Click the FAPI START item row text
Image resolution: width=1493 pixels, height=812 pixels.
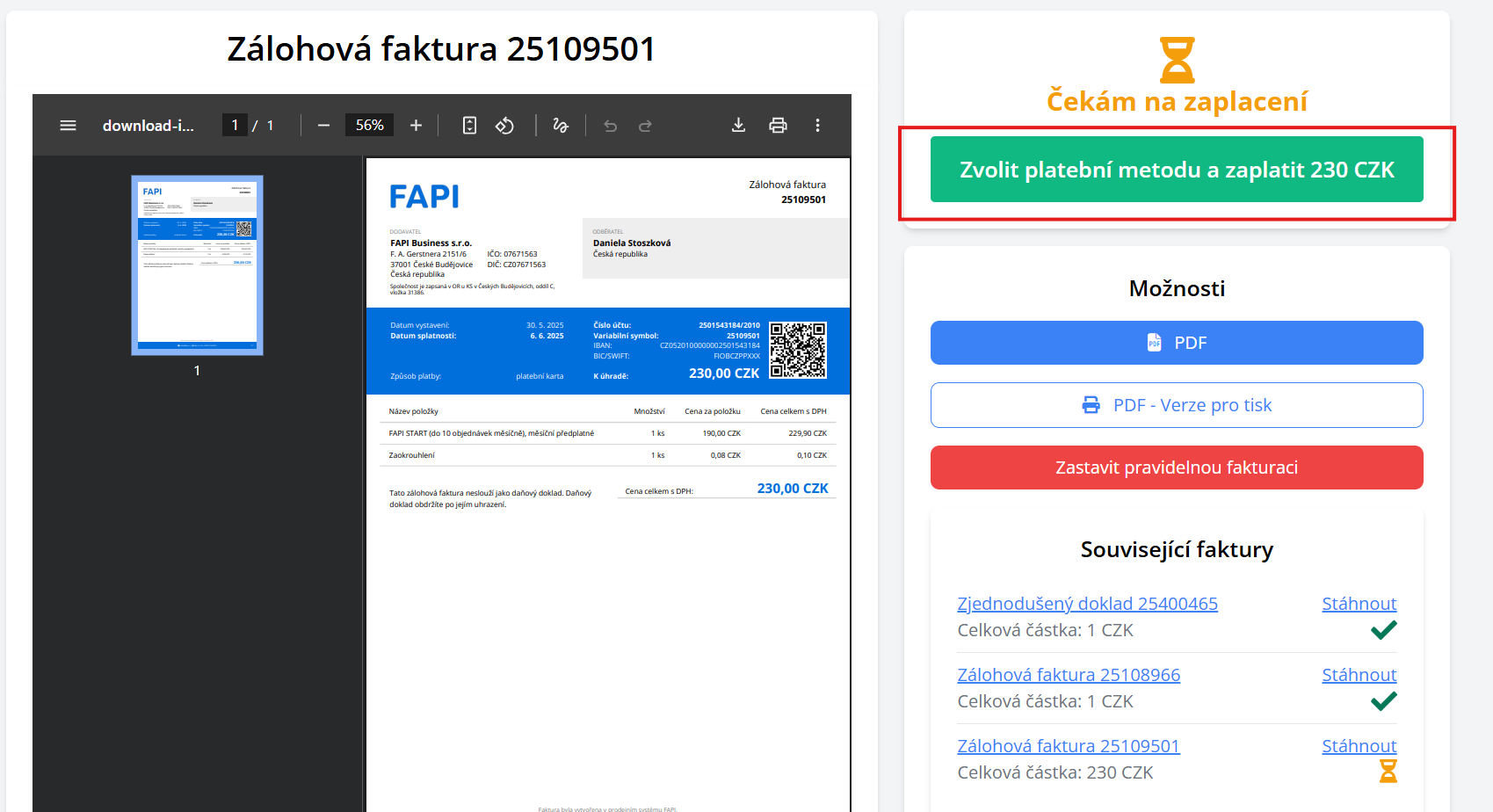click(491, 433)
